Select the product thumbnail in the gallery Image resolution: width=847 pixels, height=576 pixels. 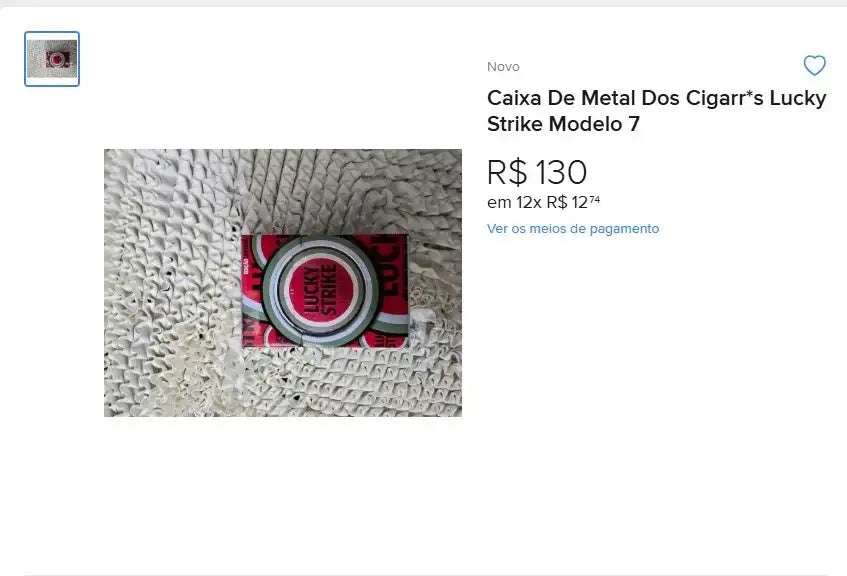(x=52, y=59)
